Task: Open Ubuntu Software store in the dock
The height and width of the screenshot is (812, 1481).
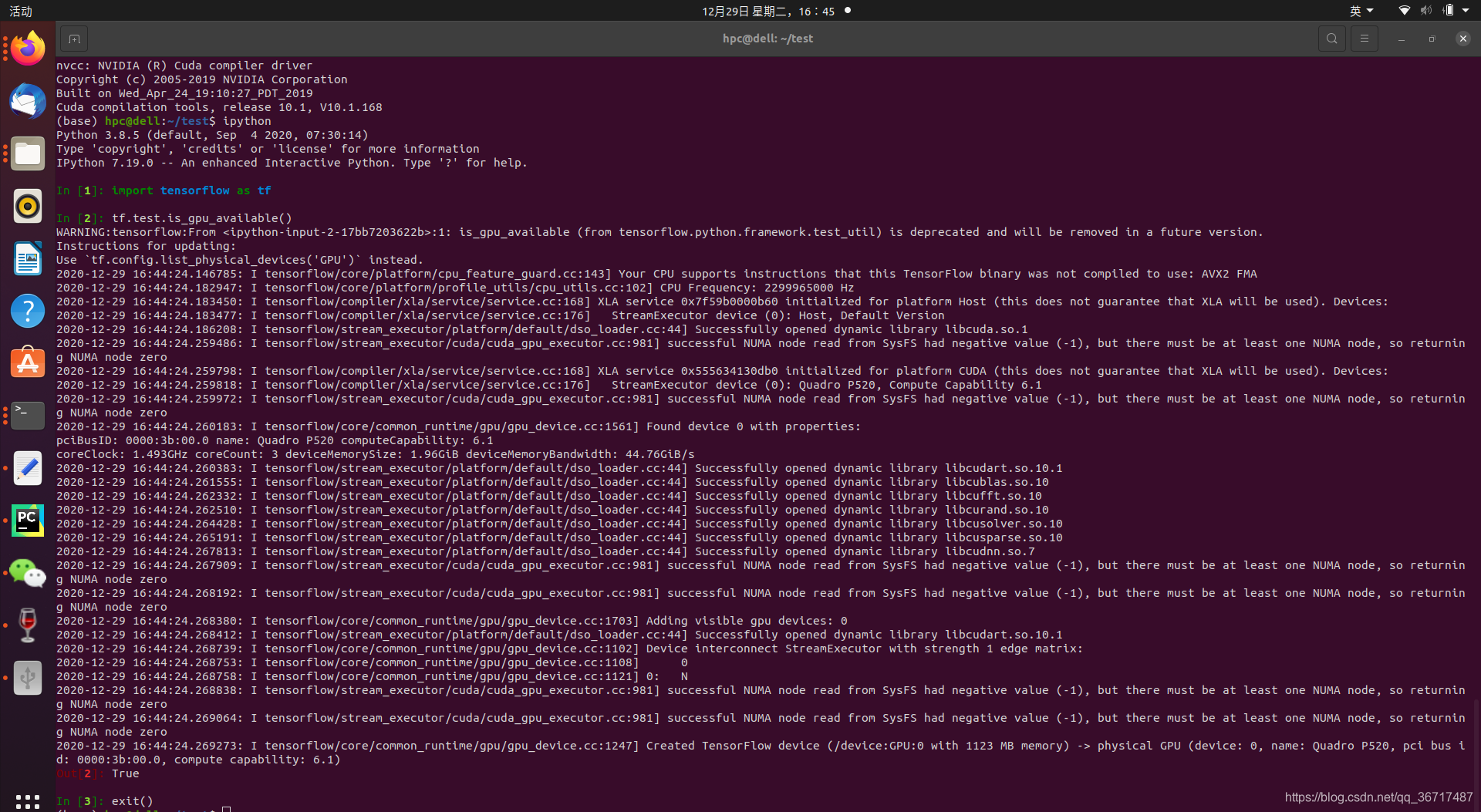Action: click(x=28, y=362)
